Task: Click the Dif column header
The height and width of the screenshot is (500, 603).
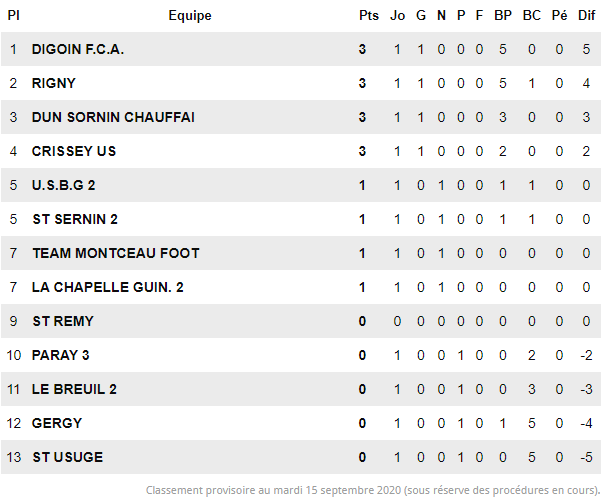Action: click(x=587, y=15)
